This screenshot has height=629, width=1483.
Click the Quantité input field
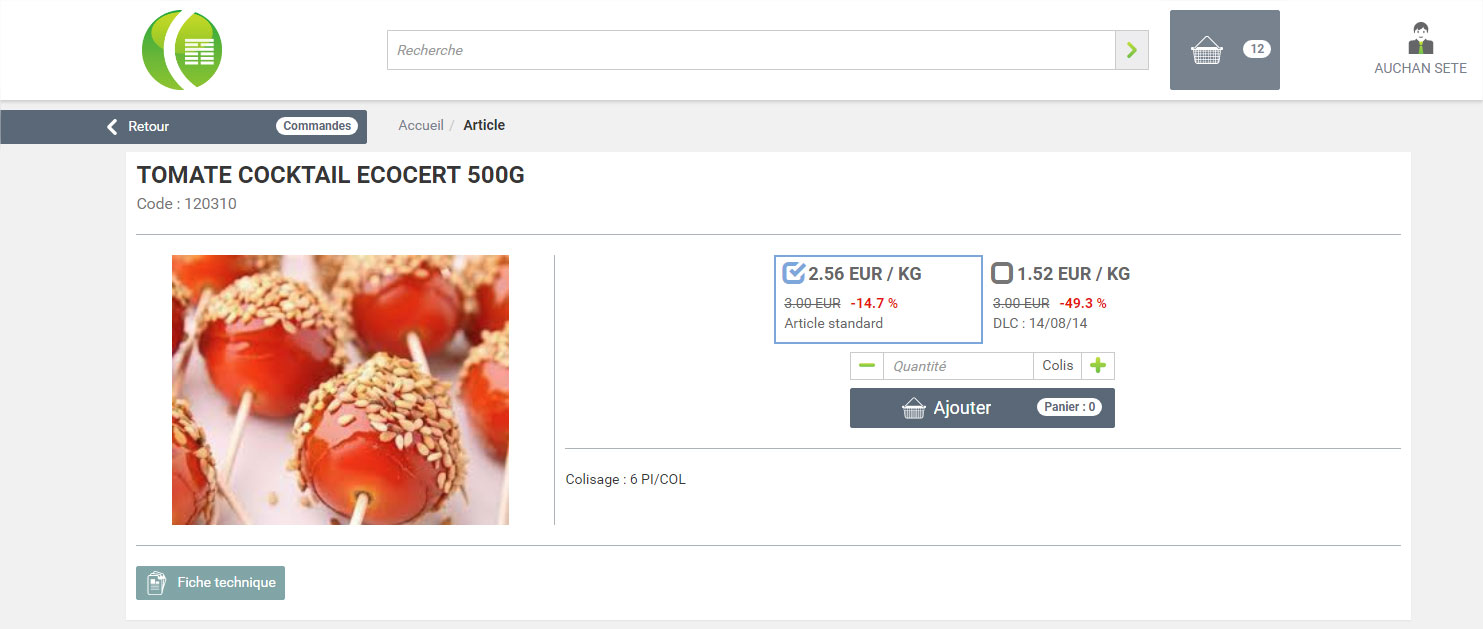958,366
